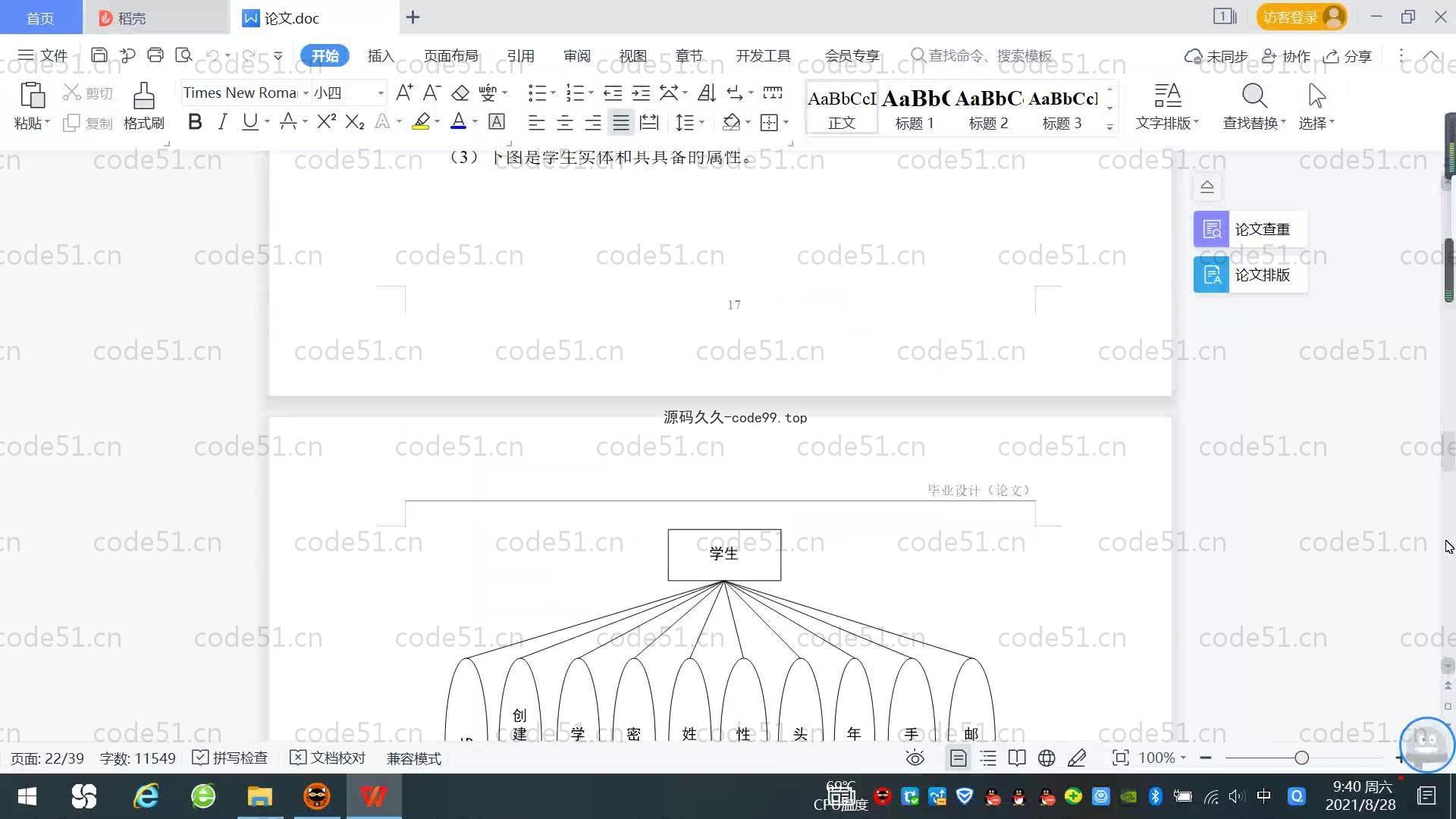Align text to the left
The width and height of the screenshot is (1456, 819).
(x=536, y=122)
